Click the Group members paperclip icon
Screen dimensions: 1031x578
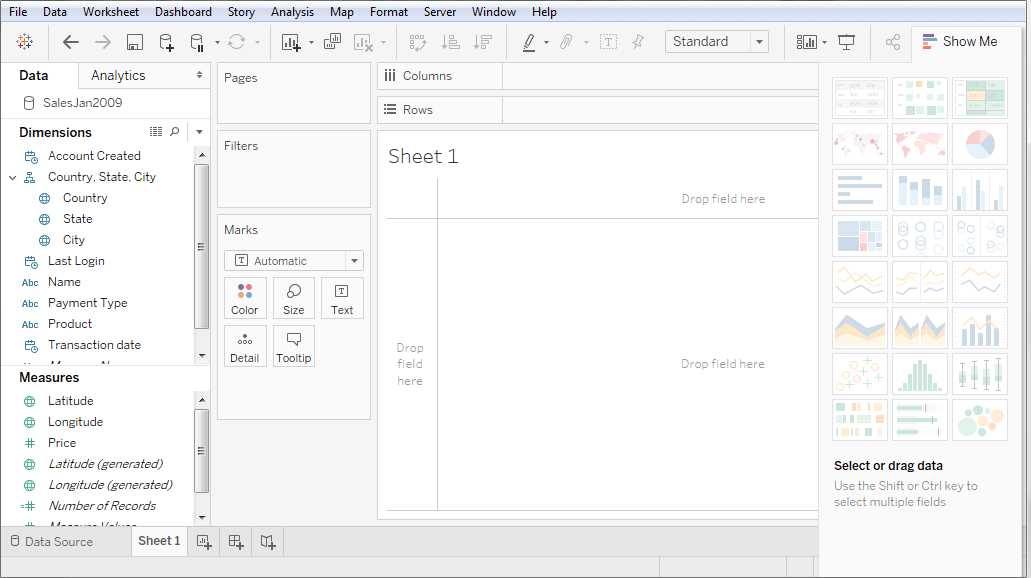pos(566,42)
